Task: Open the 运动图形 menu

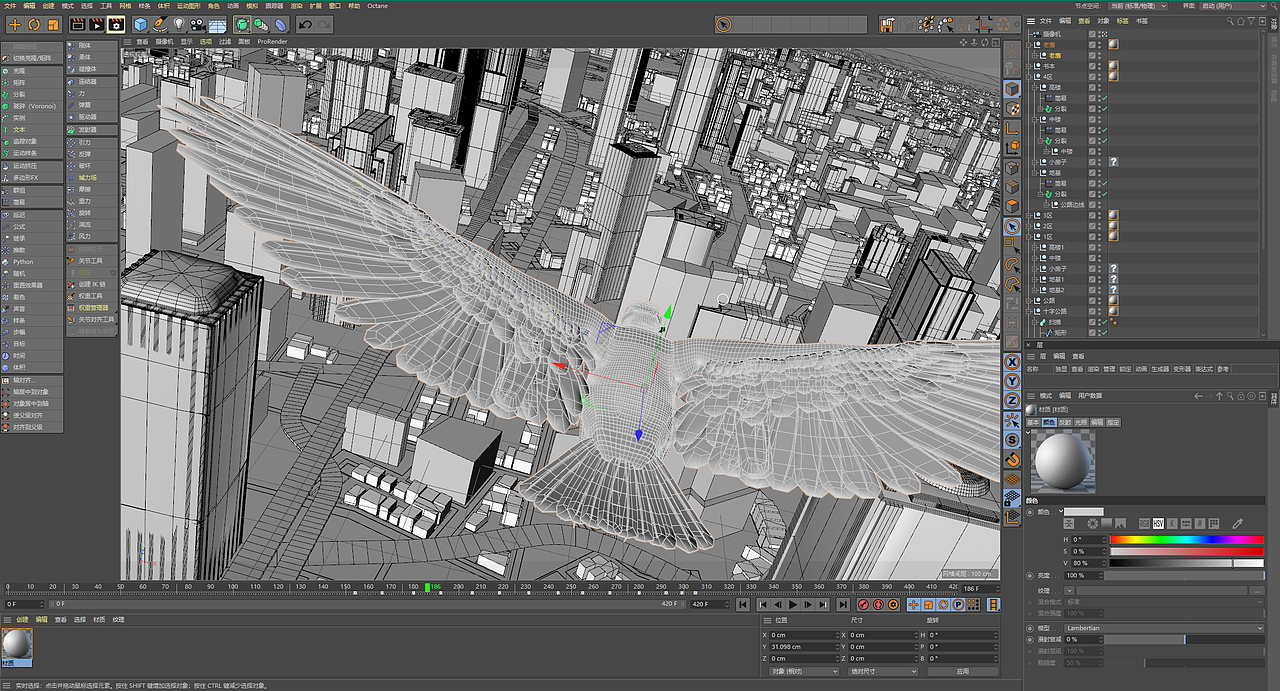Action: tap(187, 6)
